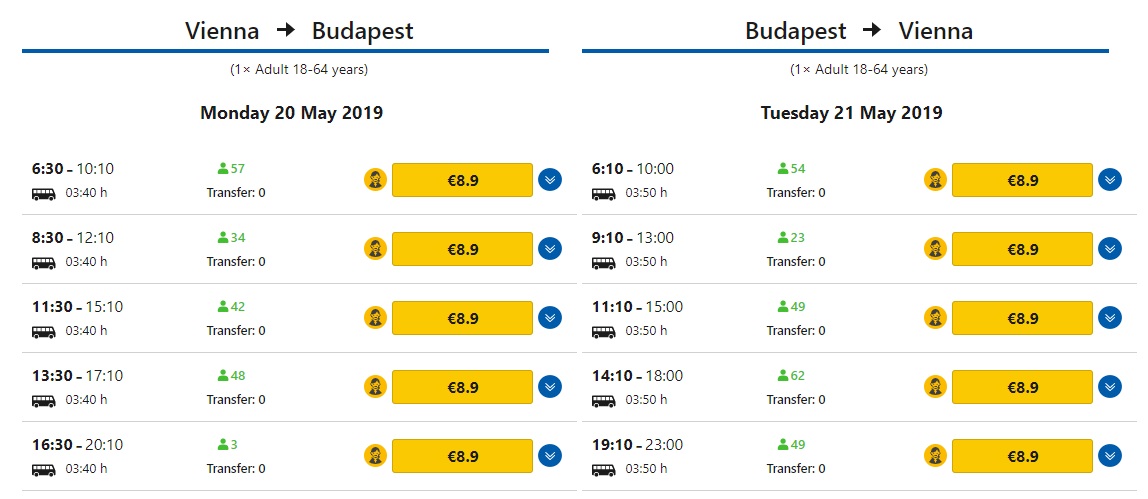1148x499 pixels.
Task: Choose the €8.9 price for the 16:30 trip
Action: 462,456
